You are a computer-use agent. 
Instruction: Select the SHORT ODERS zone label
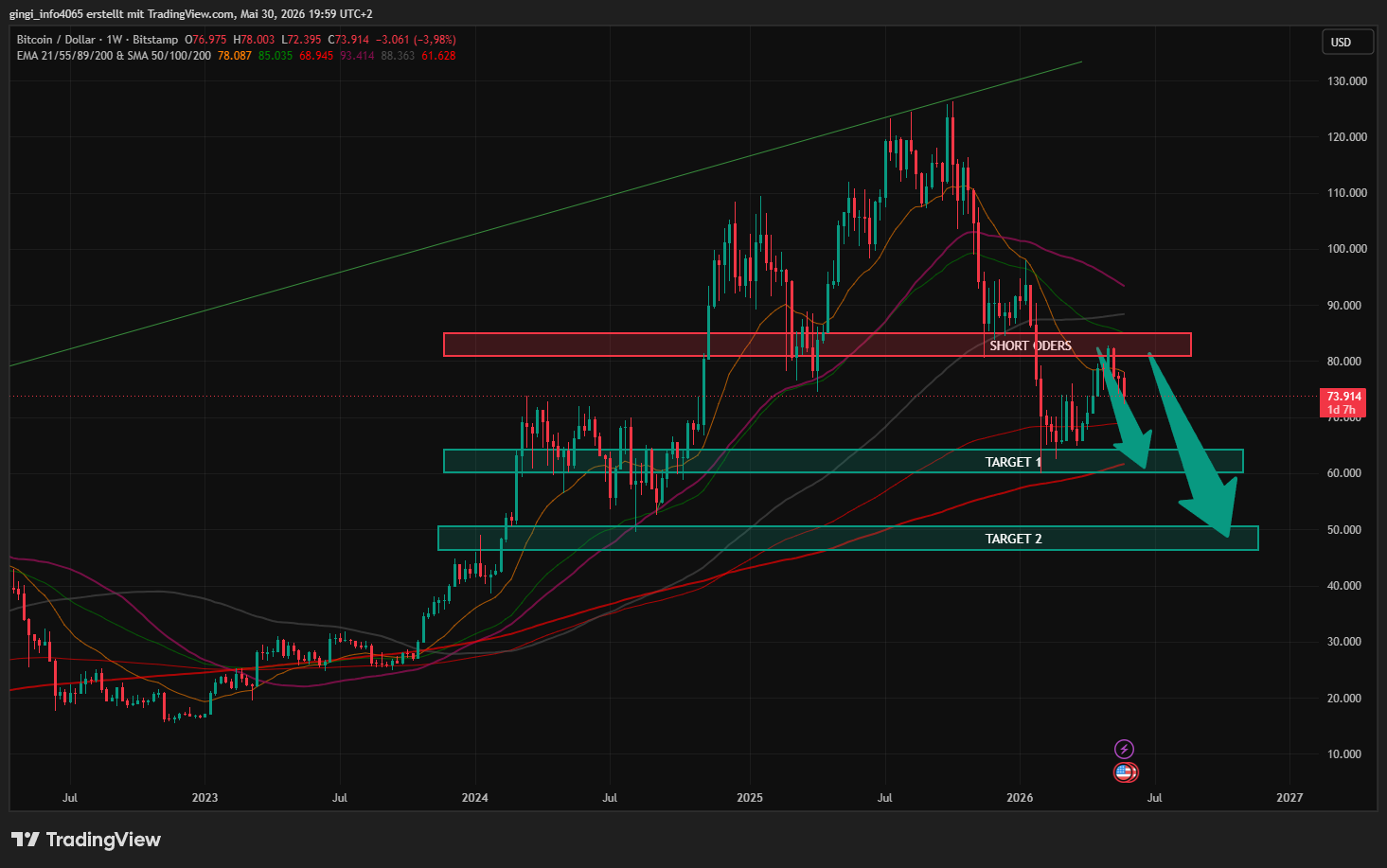pos(1030,345)
